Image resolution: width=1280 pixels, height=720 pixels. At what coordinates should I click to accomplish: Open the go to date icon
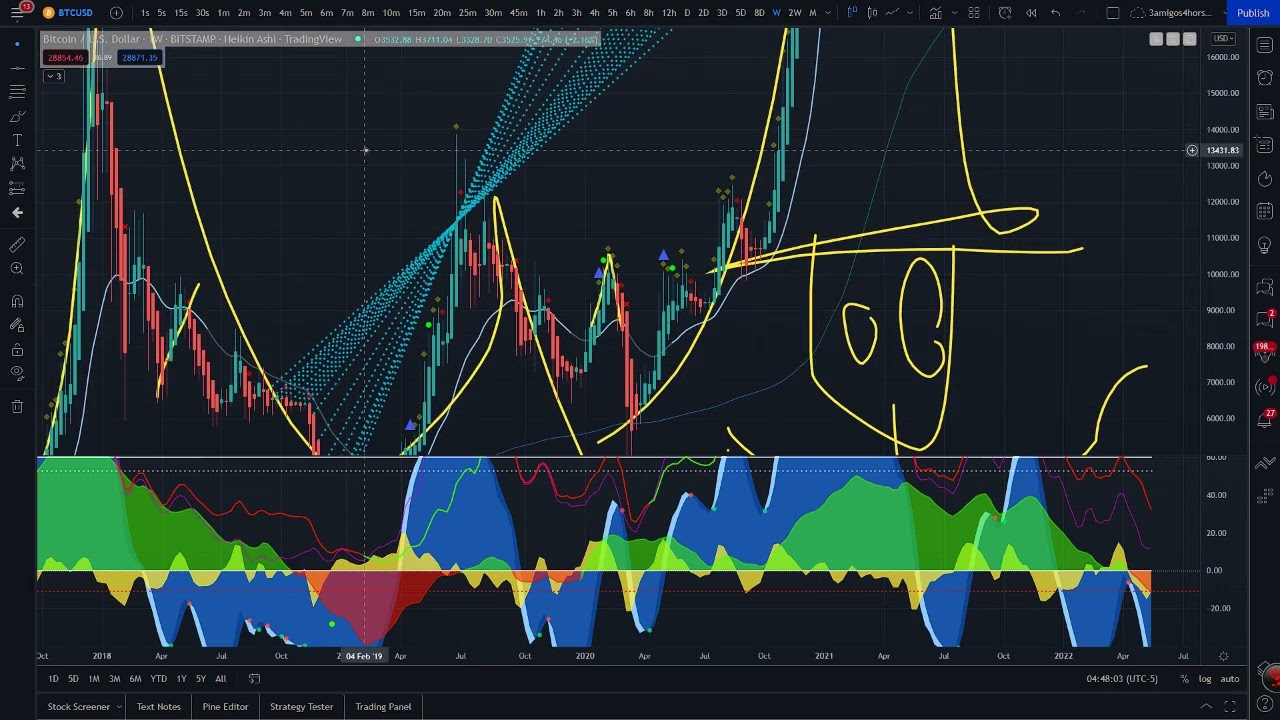254,679
